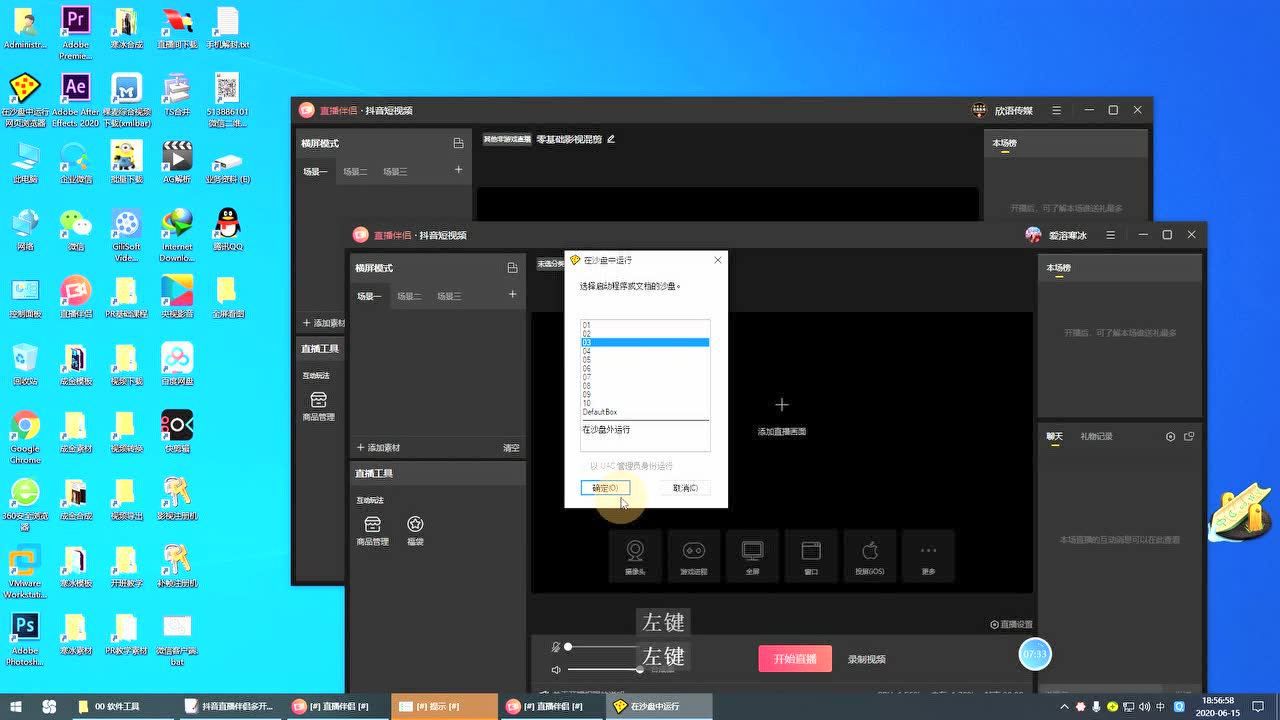Screen dimensions: 1280x720
Task: Select 场景三 tab in back window
Action: pos(395,172)
